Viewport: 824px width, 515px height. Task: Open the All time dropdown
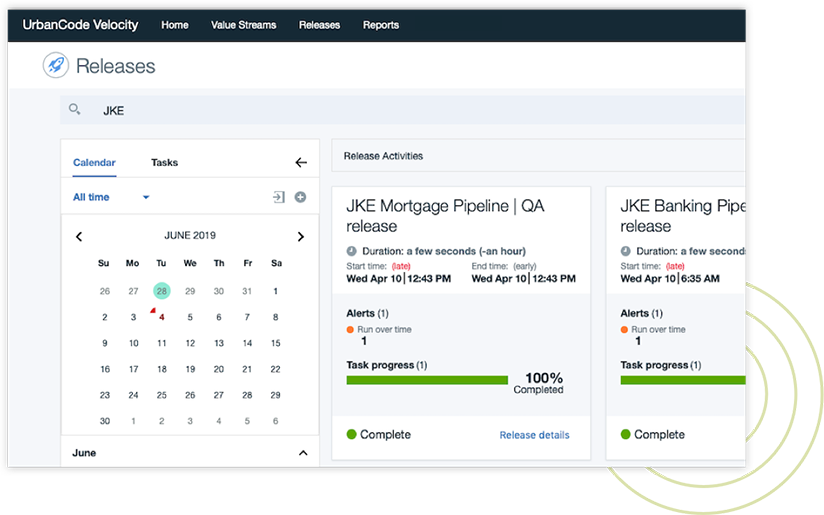coord(111,197)
